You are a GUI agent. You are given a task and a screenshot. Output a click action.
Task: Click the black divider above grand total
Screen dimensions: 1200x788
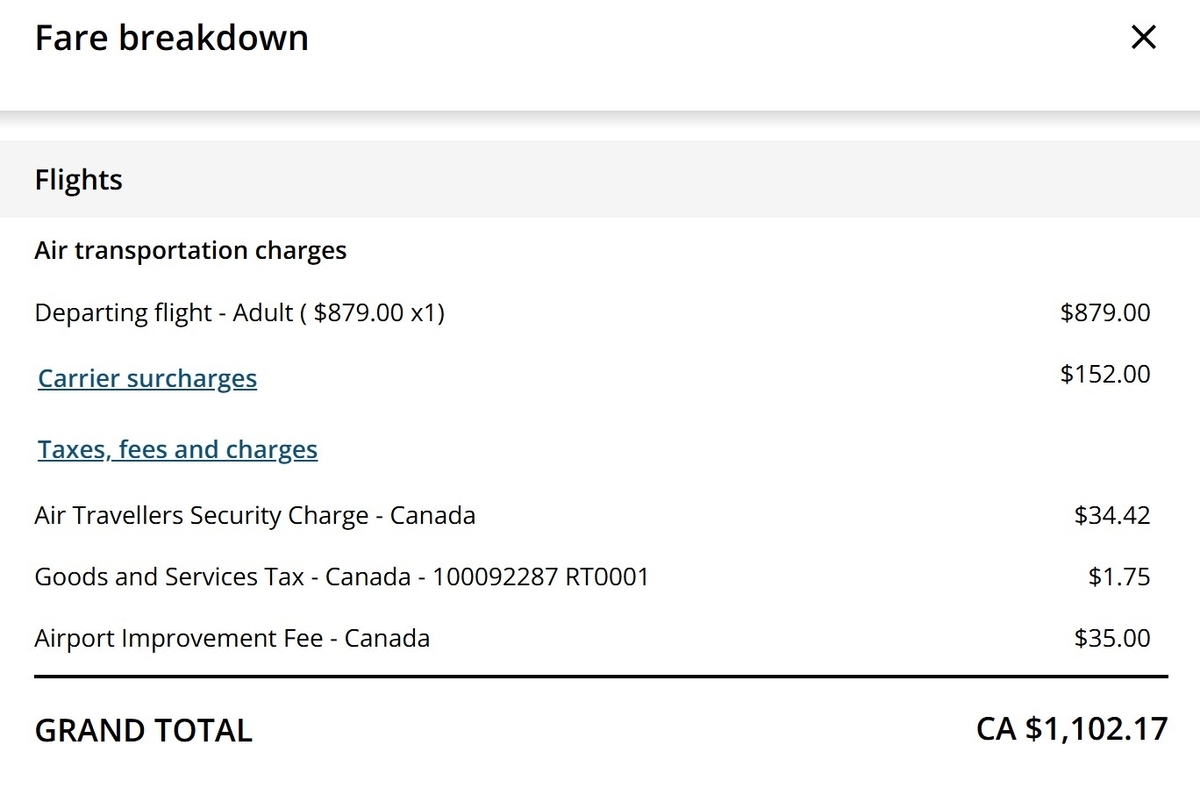(601, 677)
